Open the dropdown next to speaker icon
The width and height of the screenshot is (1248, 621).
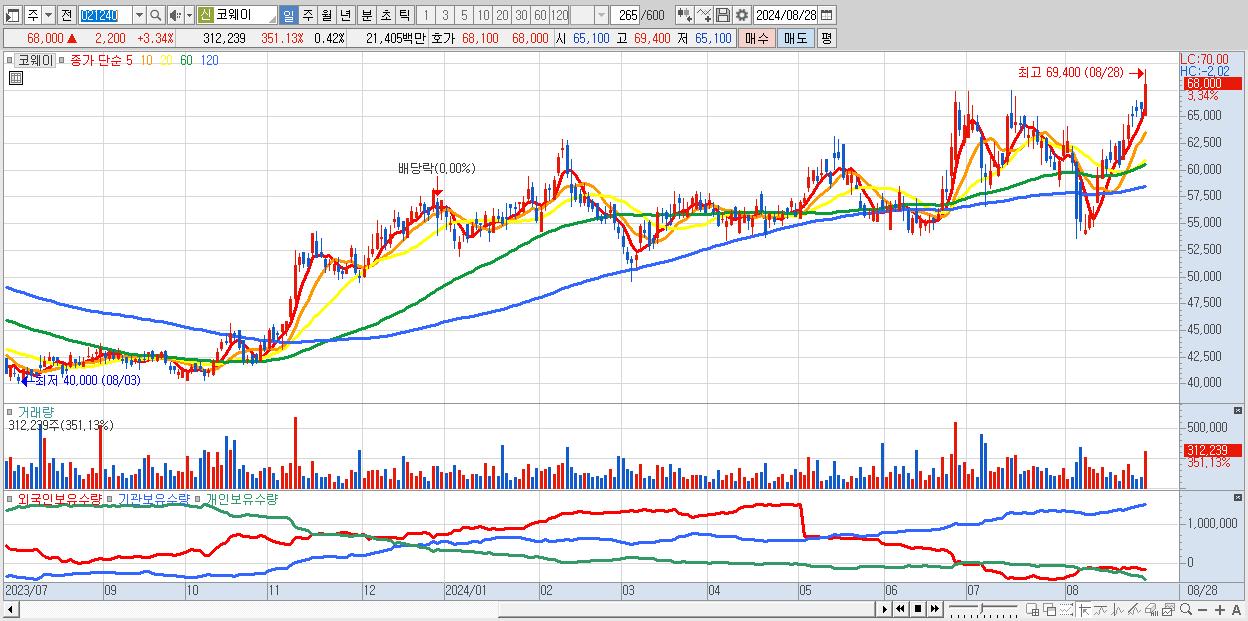[x=190, y=15]
